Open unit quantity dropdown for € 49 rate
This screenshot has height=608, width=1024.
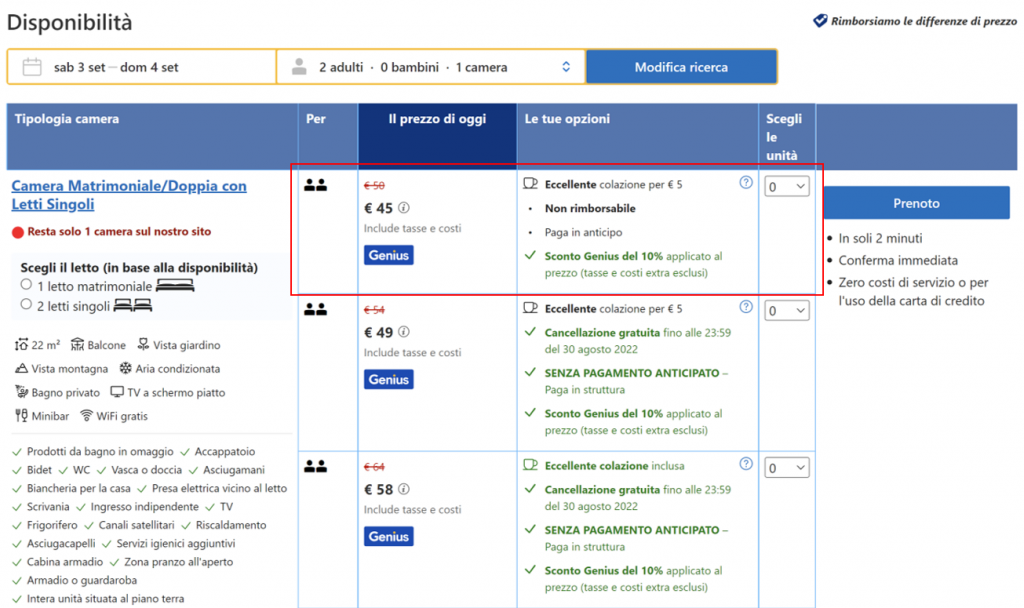point(787,311)
